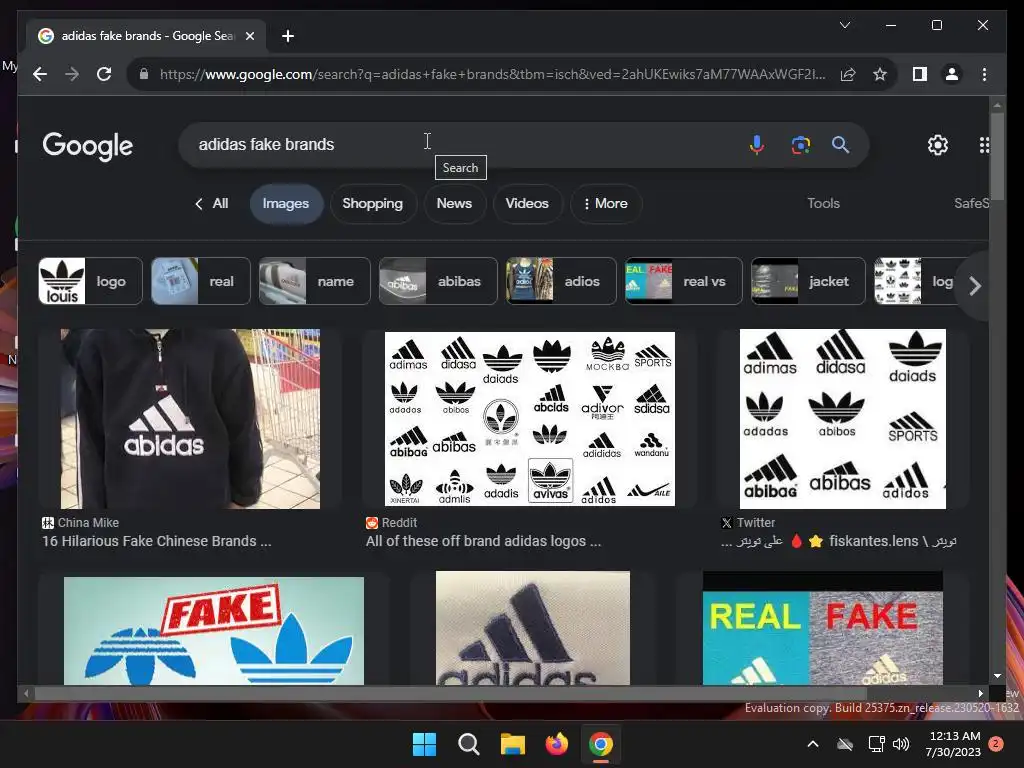Open the Tools filter options
This screenshot has height=768, width=1024.
pyautogui.click(x=823, y=203)
